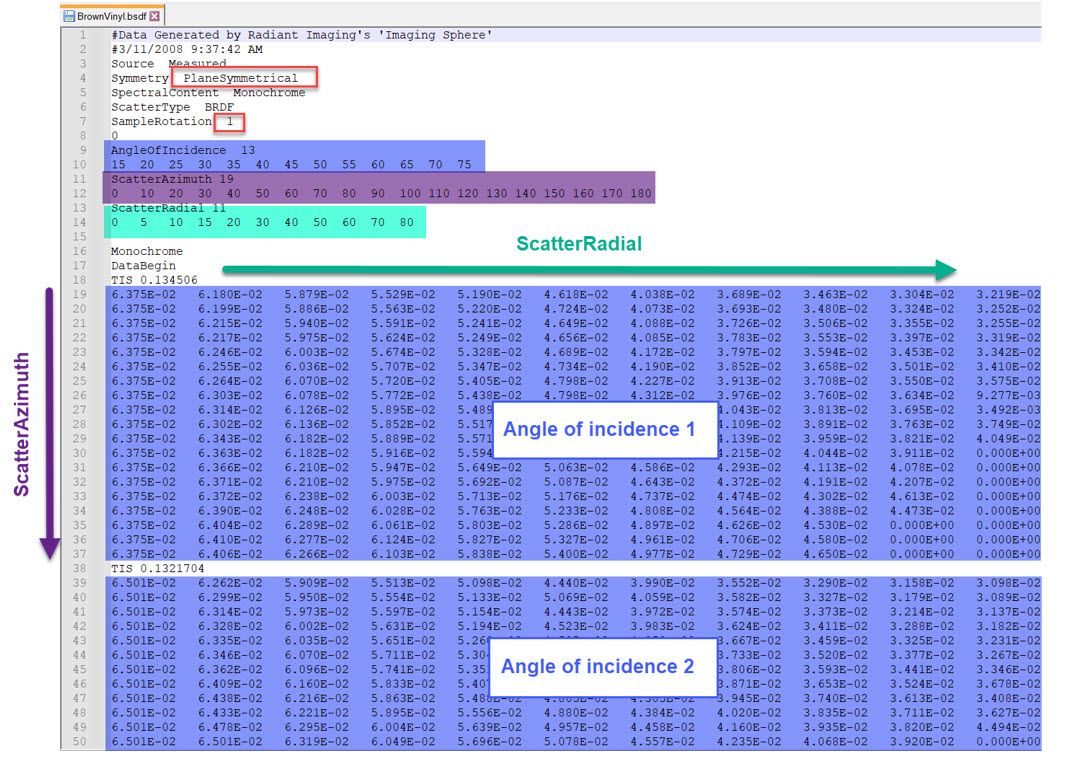Click line number 18 in the margin
This screenshot has height=759, width=1075.
(x=80, y=280)
